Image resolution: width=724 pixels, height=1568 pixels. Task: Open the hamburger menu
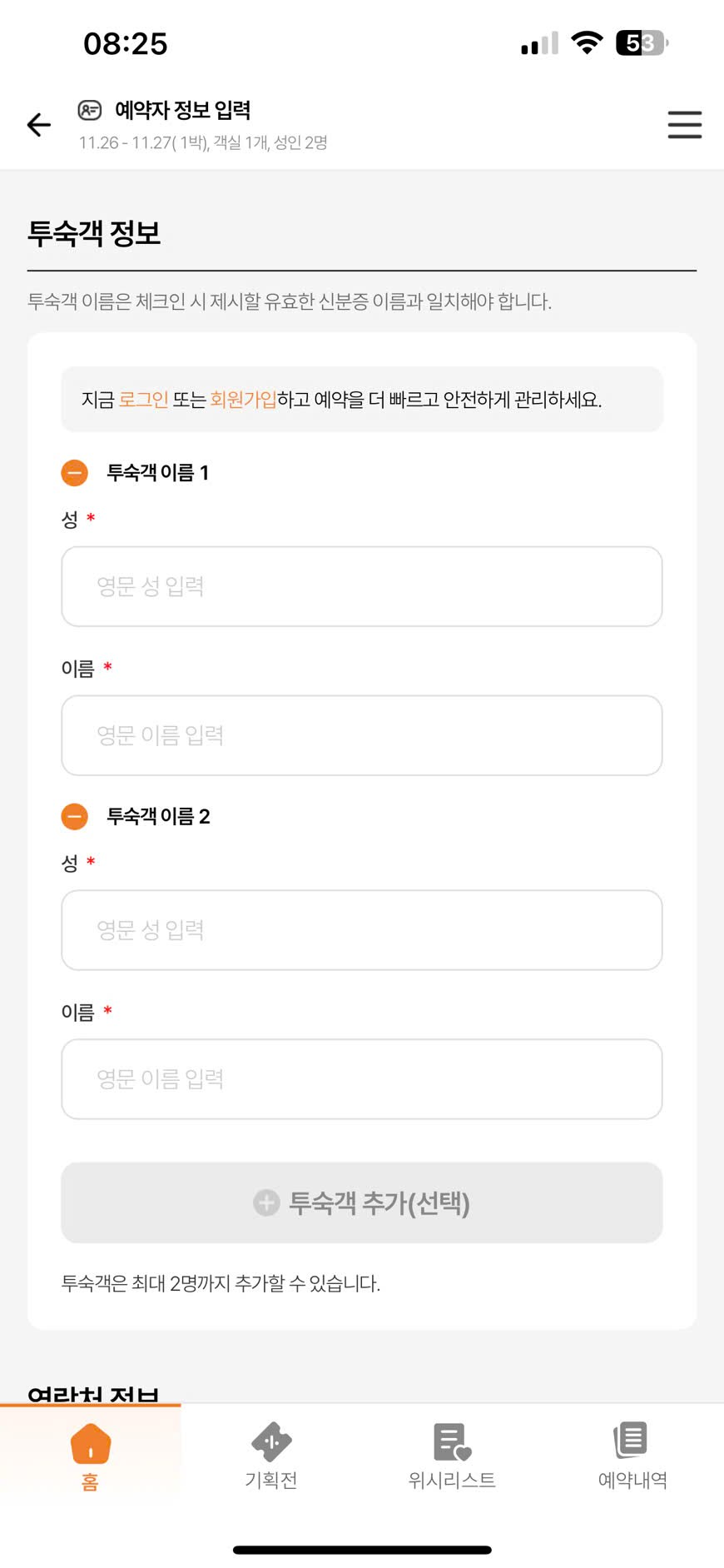[684, 125]
